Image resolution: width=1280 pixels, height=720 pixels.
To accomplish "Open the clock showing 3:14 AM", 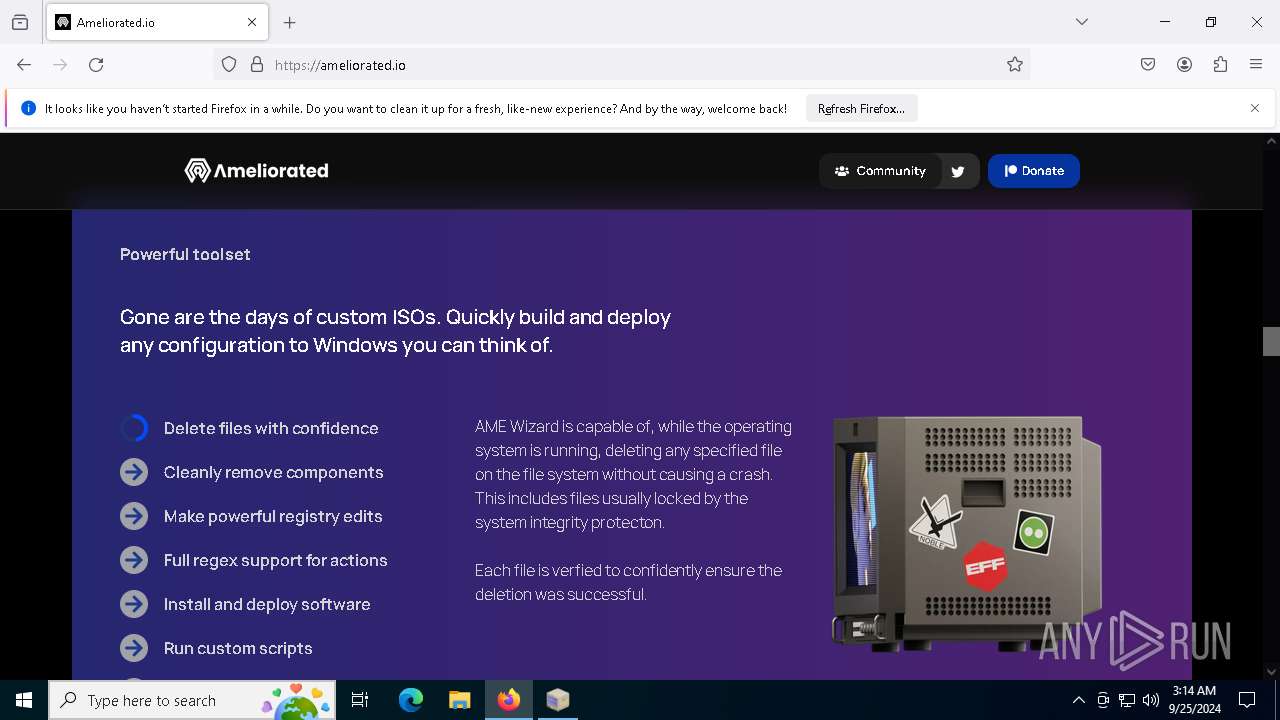I will 1194,700.
